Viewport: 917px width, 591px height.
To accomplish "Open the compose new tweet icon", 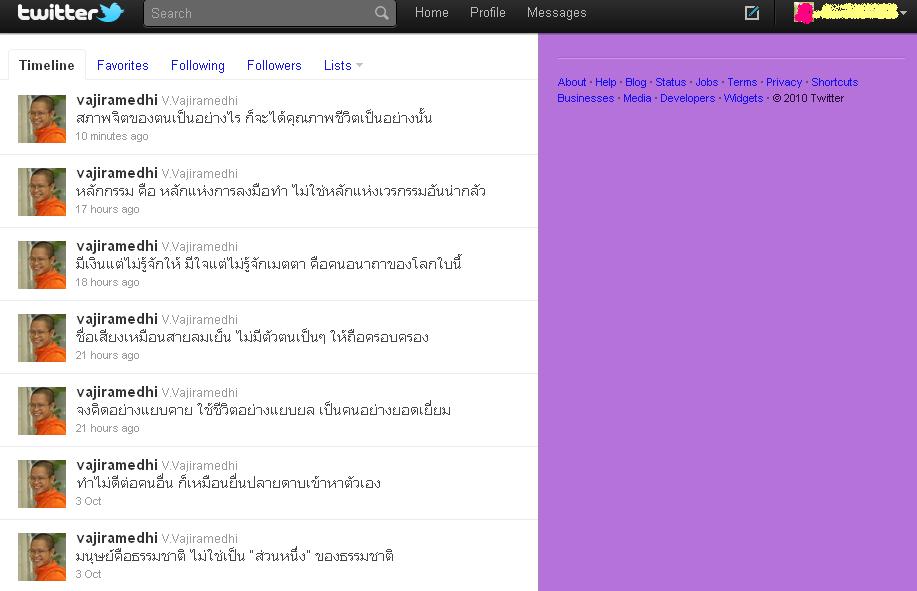I will click(751, 13).
